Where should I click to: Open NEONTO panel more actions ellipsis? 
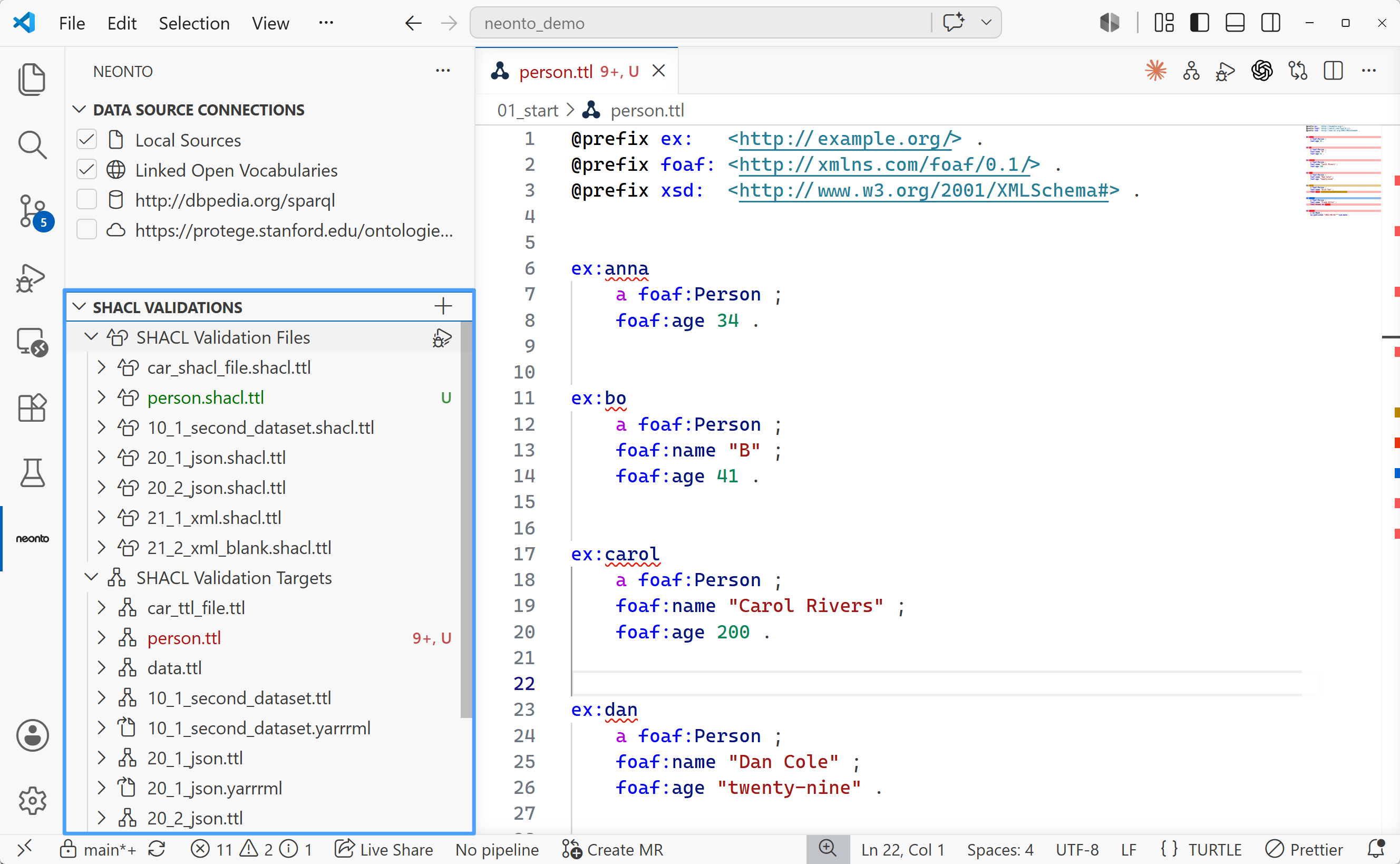pyautogui.click(x=443, y=71)
